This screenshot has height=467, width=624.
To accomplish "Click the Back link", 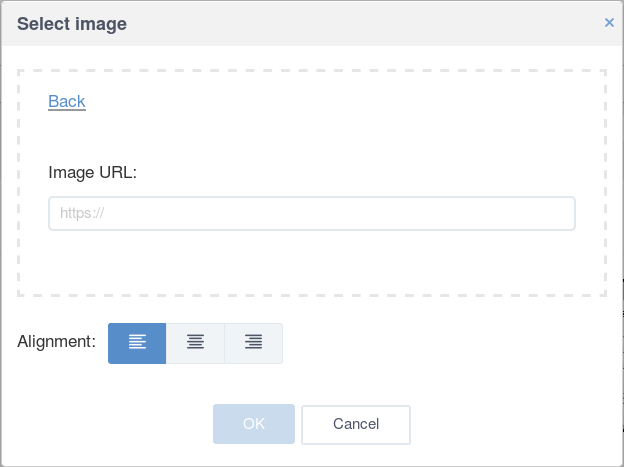I will click(67, 102).
